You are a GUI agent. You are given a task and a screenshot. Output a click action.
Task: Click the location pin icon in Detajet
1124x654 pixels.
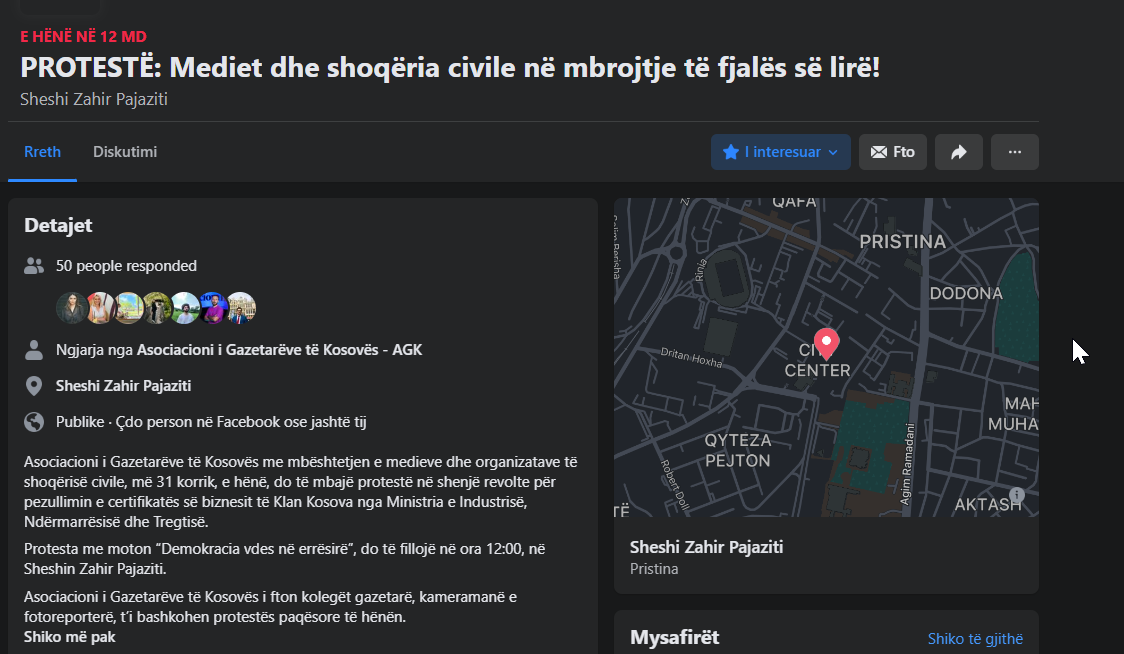point(35,386)
